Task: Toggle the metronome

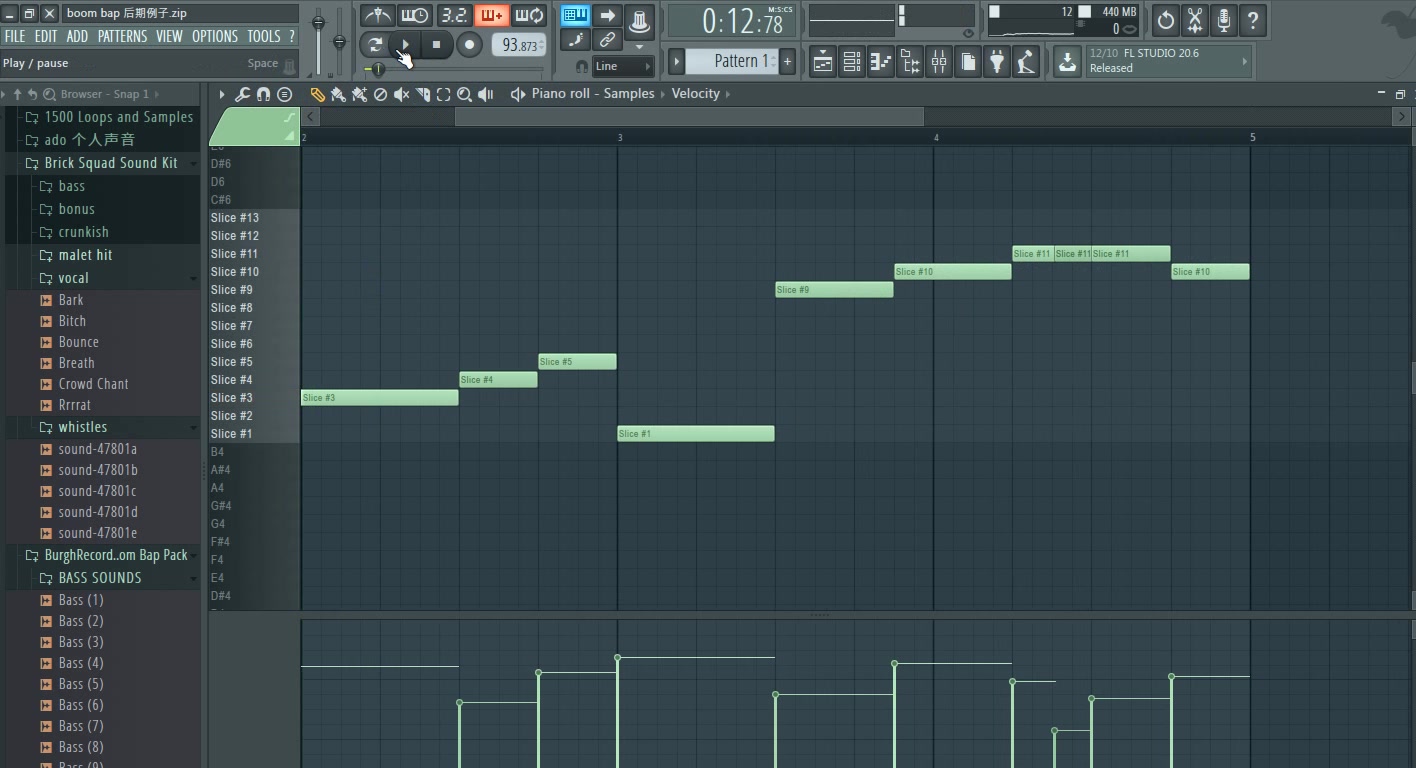Action: click(x=377, y=15)
